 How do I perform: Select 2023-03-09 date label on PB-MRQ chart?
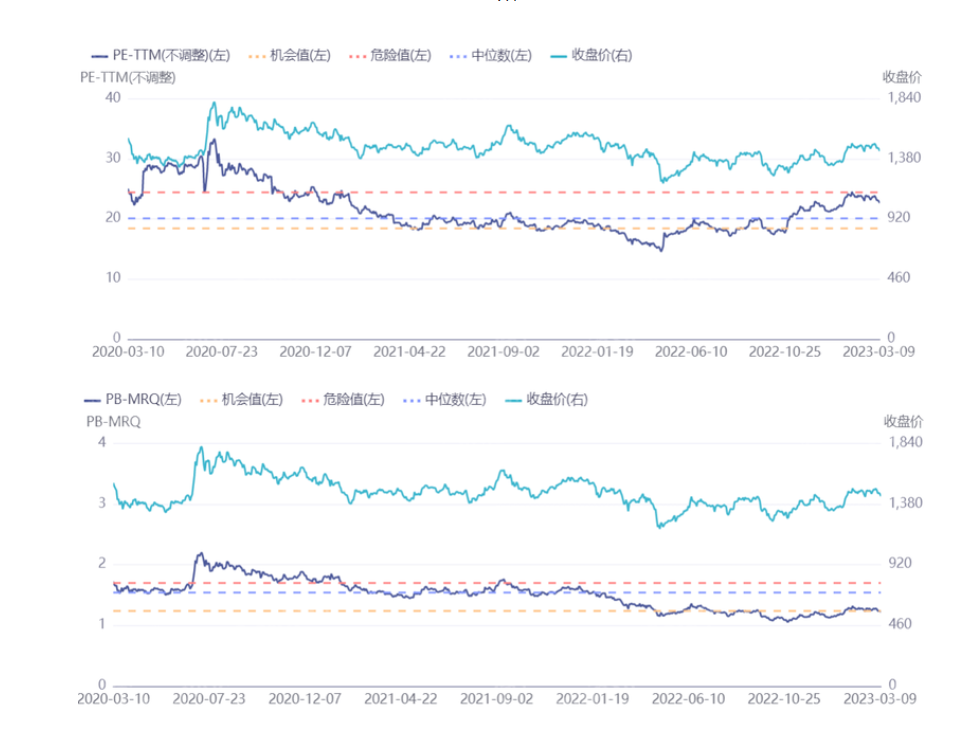pos(879,699)
